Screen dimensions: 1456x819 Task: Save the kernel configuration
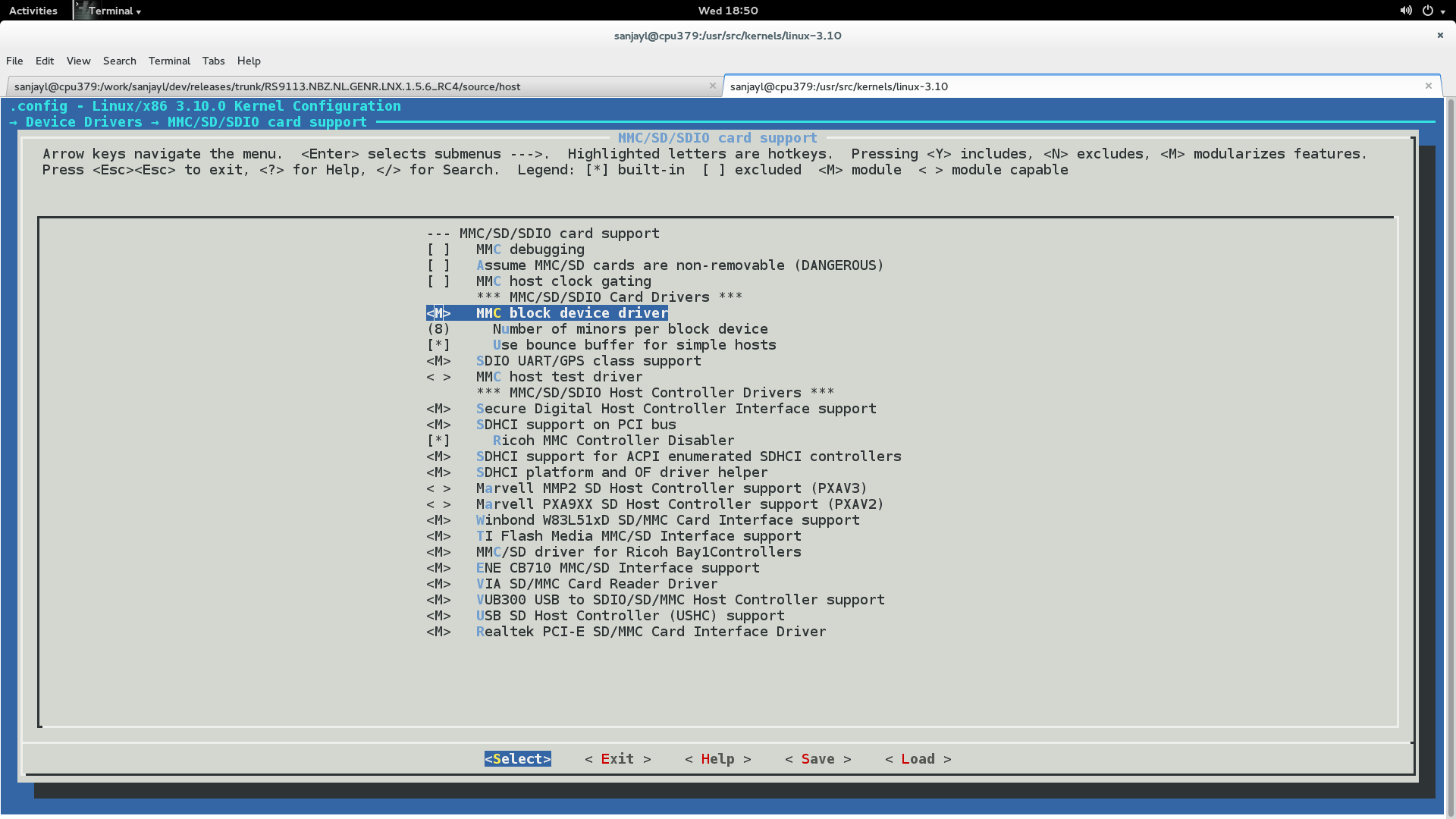pyautogui.click(x=817, y=758)
